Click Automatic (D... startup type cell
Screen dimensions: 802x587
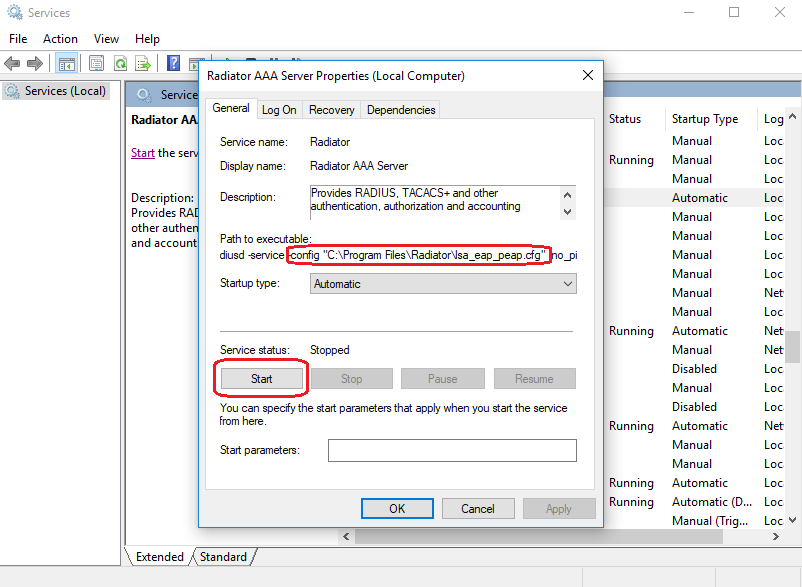712,502
